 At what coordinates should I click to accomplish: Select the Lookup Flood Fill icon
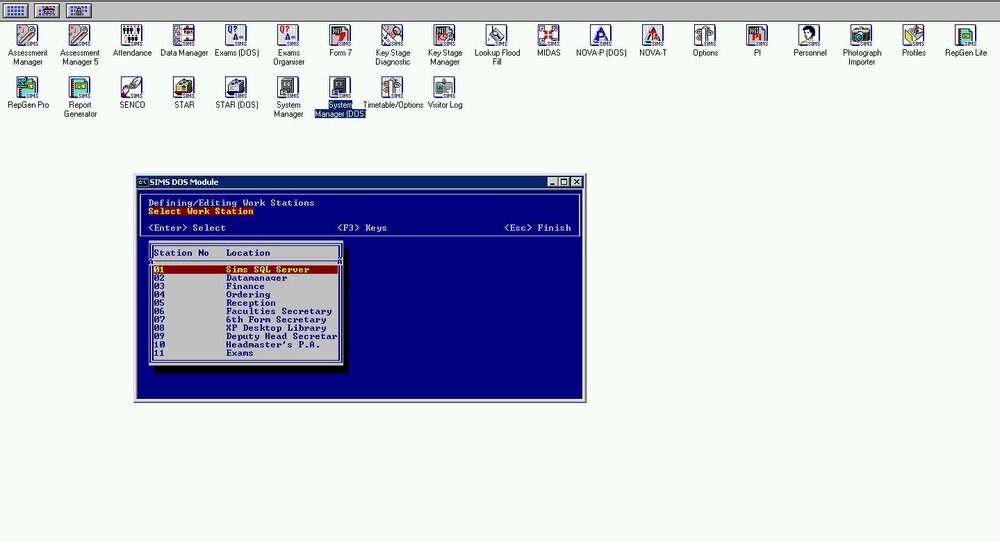point(497,35)
